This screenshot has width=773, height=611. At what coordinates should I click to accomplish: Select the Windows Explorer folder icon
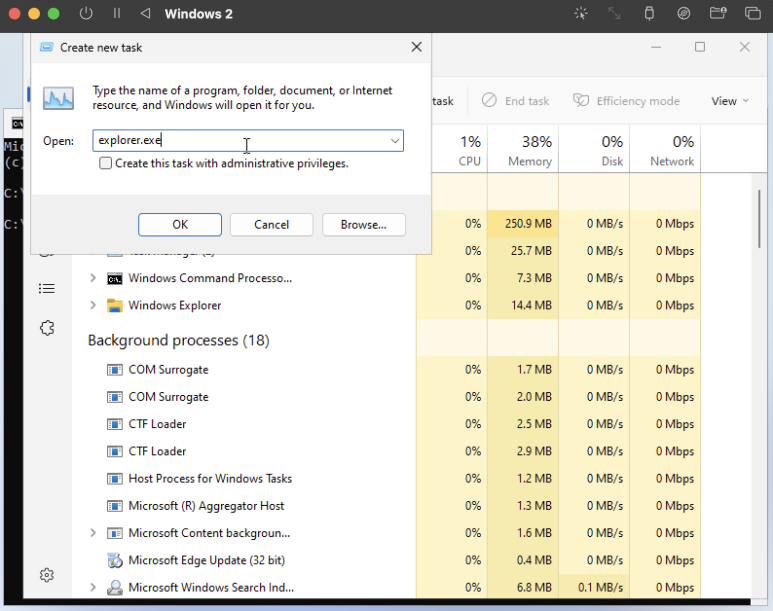click(114, 306)
